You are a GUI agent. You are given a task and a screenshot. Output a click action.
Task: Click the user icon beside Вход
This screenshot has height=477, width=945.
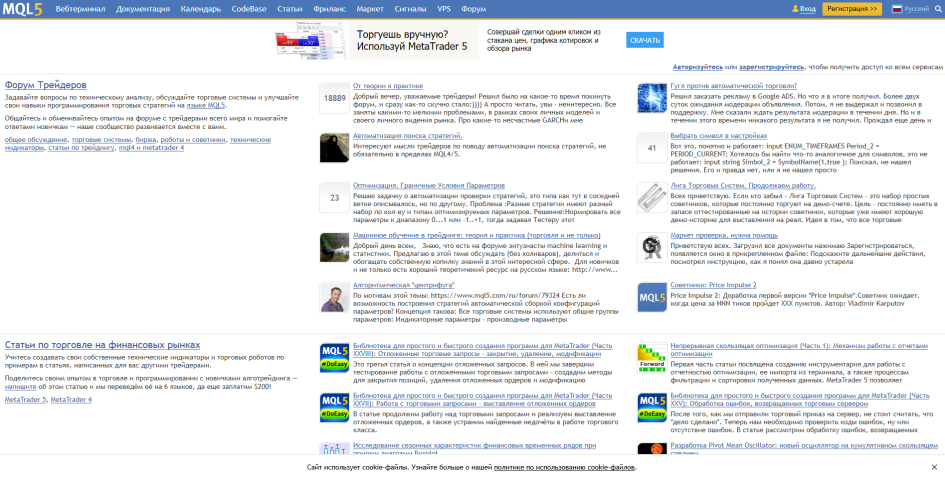click(x=795, y=9)
